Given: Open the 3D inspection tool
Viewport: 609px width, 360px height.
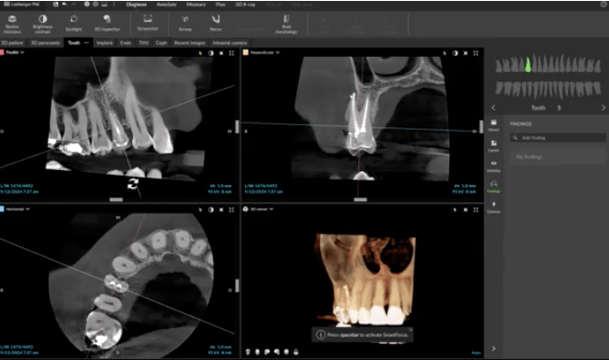Looking at the screenshot, I should 107,23.
